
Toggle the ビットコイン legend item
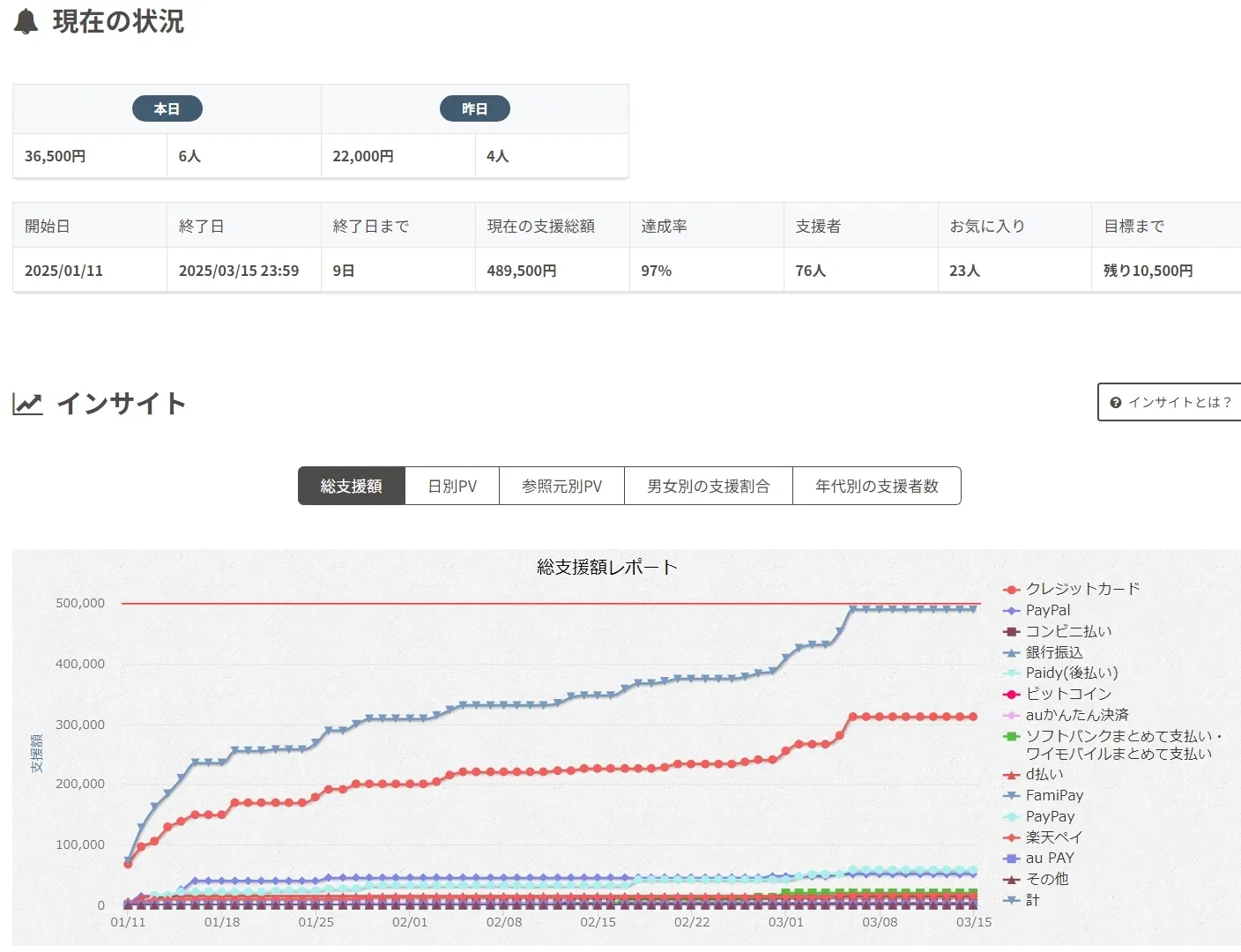coord(1068,694)
